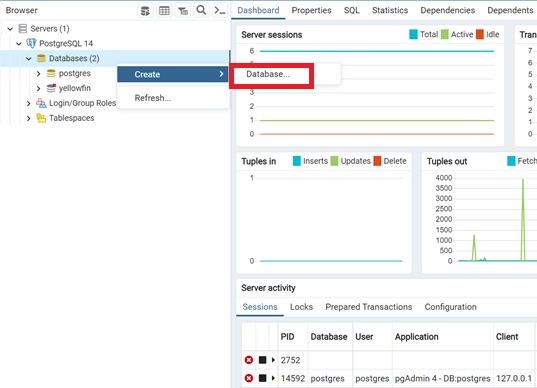Viewport: 537px width, 388px height.
Task: Open the SQL tab
Action: click(x=351, y=10)
